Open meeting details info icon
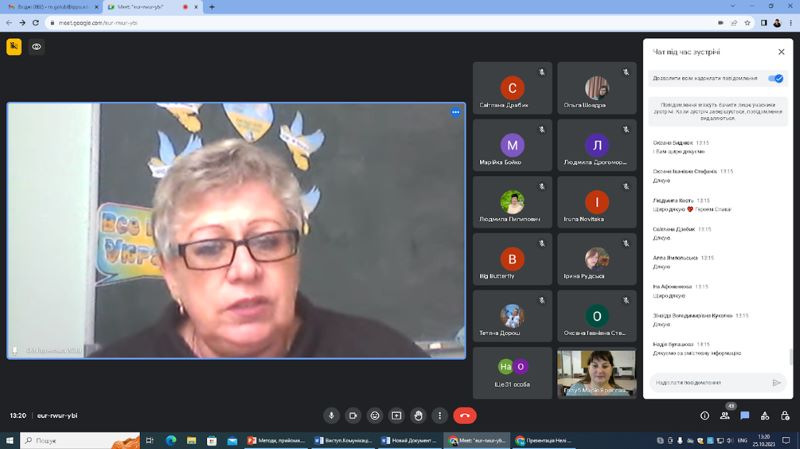 (705, 416)
